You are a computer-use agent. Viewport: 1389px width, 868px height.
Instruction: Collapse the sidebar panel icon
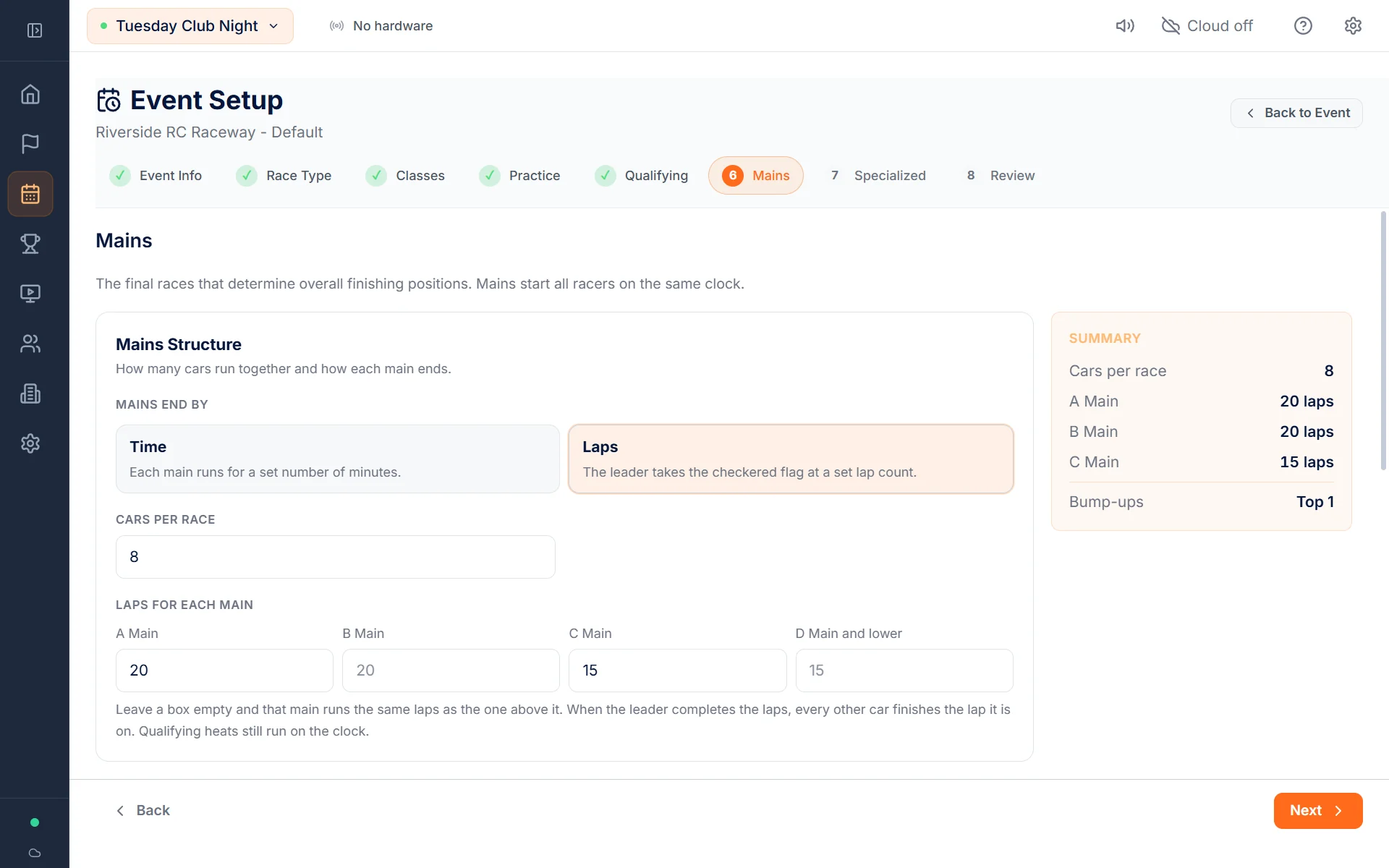coord(34,30)
